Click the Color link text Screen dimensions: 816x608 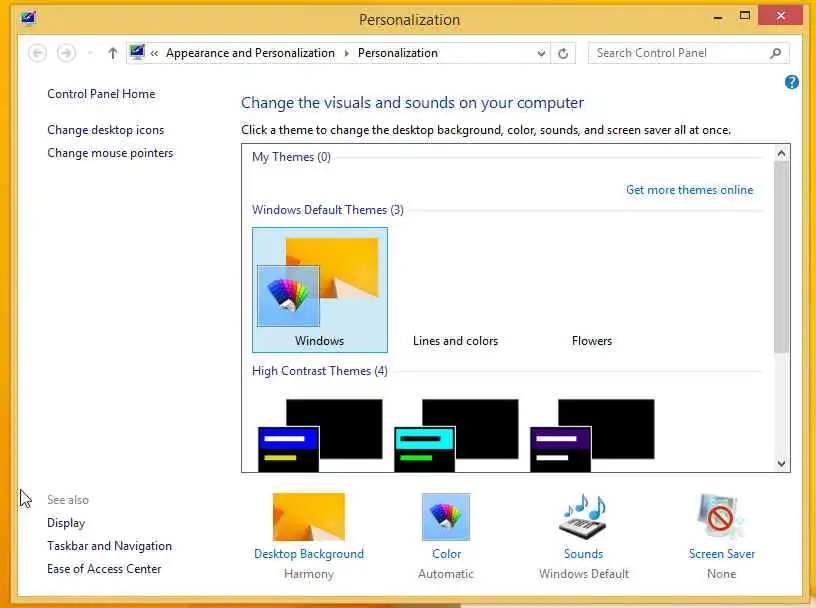(447, 554)
